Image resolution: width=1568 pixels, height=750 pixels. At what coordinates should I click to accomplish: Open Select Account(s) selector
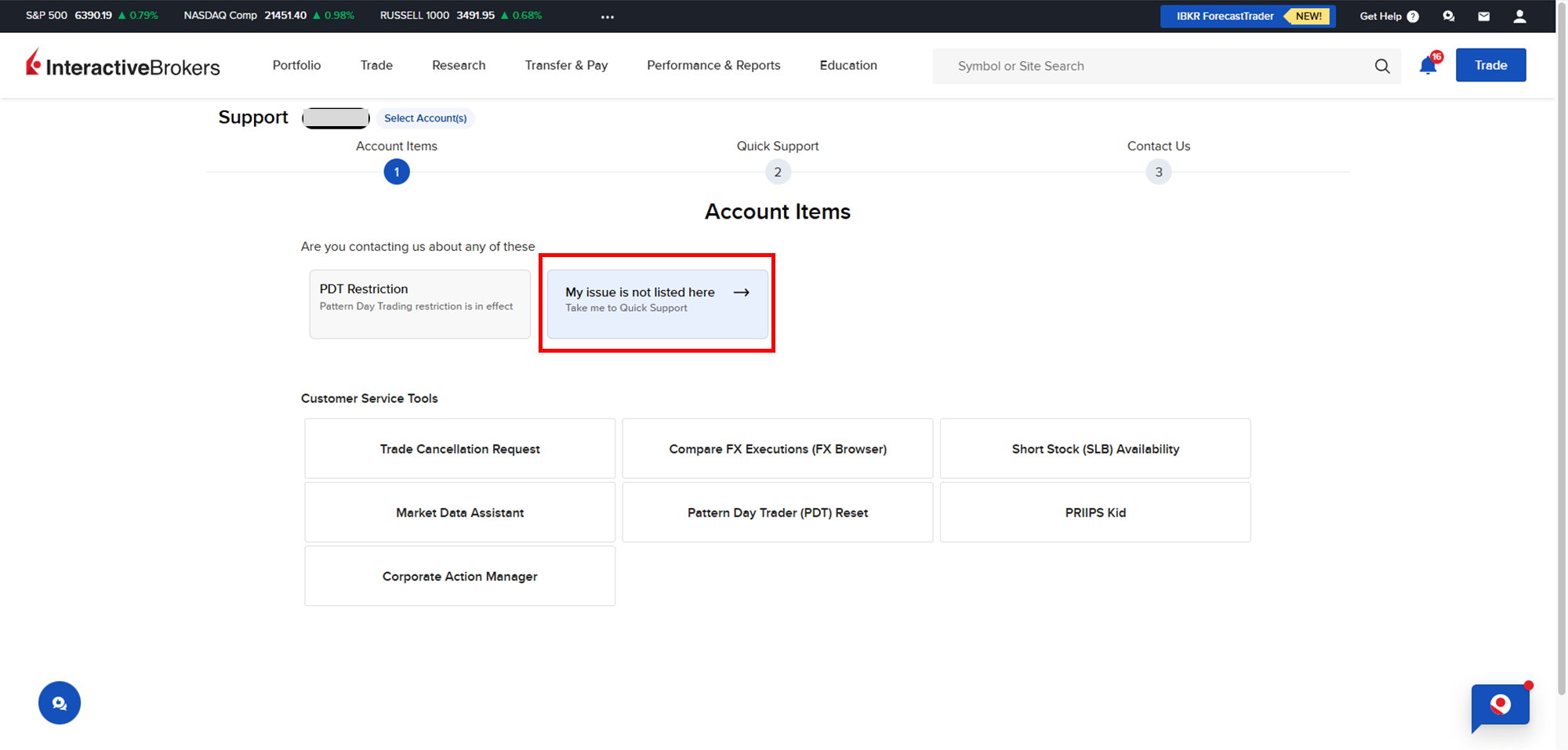point(425,118)
